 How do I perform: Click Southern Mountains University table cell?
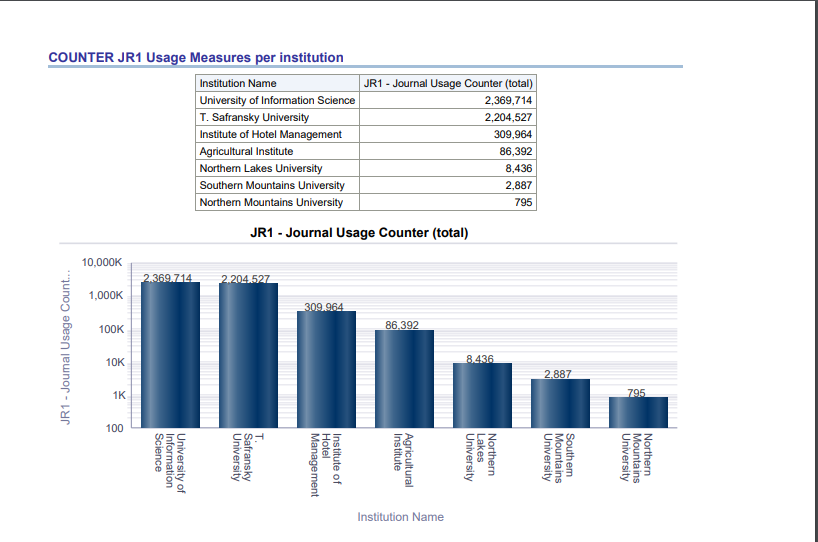click(x=272, y=185)
